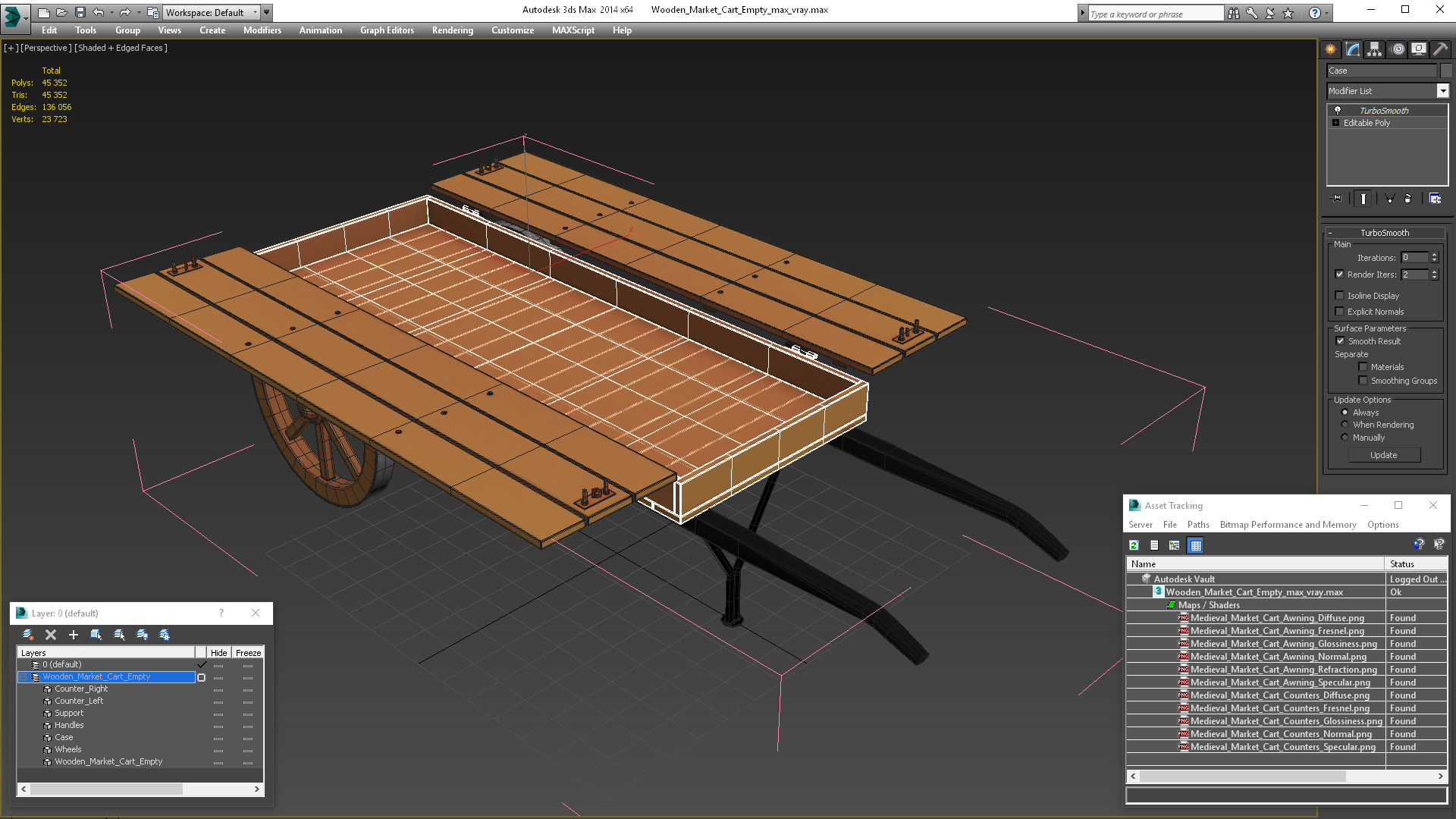
Task: Click the object color swatch beside Case
Action: [x=1446, y=71]
